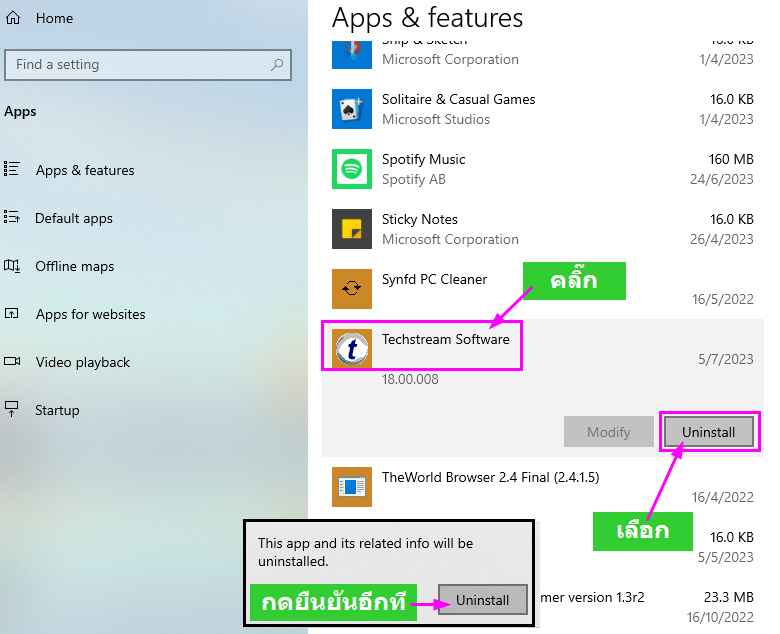Click the Spotify Music app icon
Screen dimensions: 780x634
352,169
